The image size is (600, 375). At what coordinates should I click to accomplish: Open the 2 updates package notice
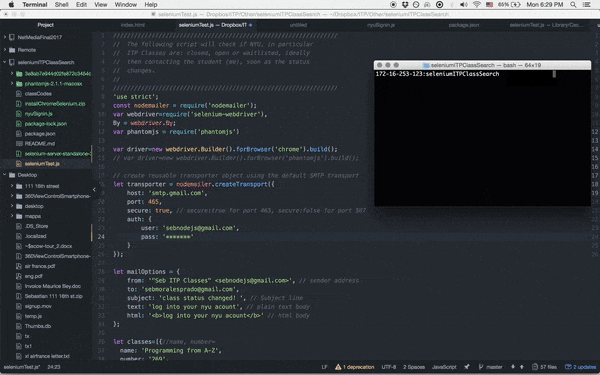tap(580, 367)
